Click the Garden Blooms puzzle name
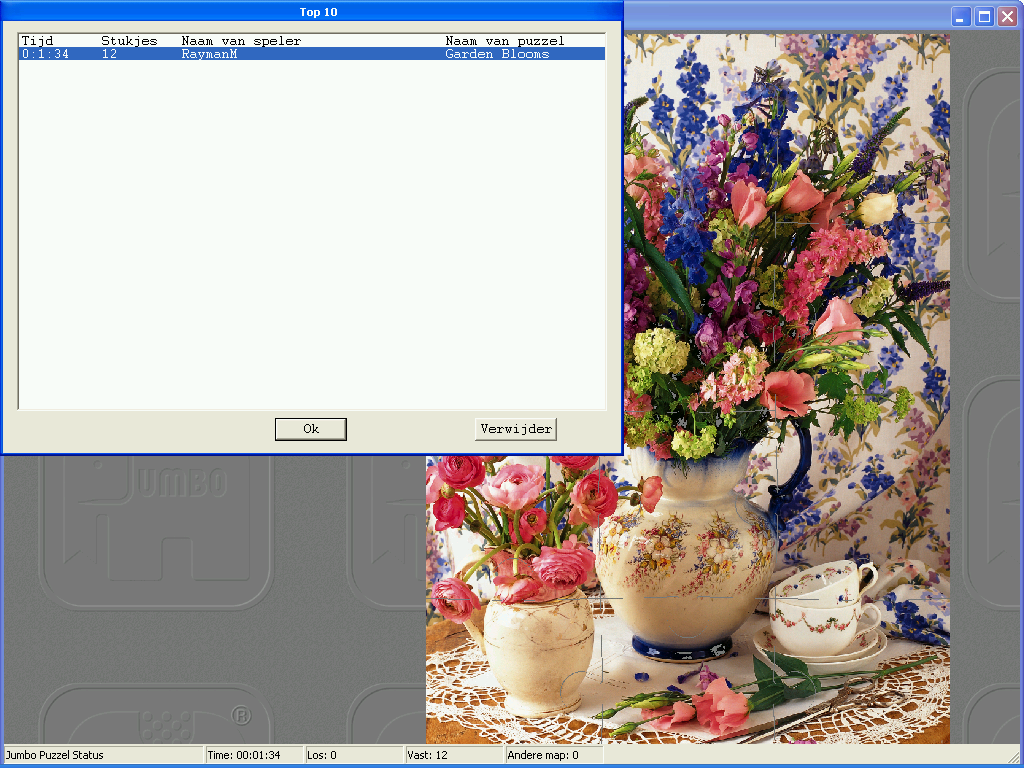The width and height of the screenshot is (1024, 768). (497, 54)
